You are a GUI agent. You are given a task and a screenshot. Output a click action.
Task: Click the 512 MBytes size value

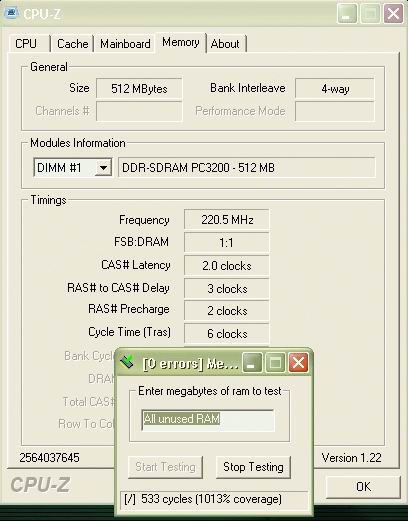139,89
